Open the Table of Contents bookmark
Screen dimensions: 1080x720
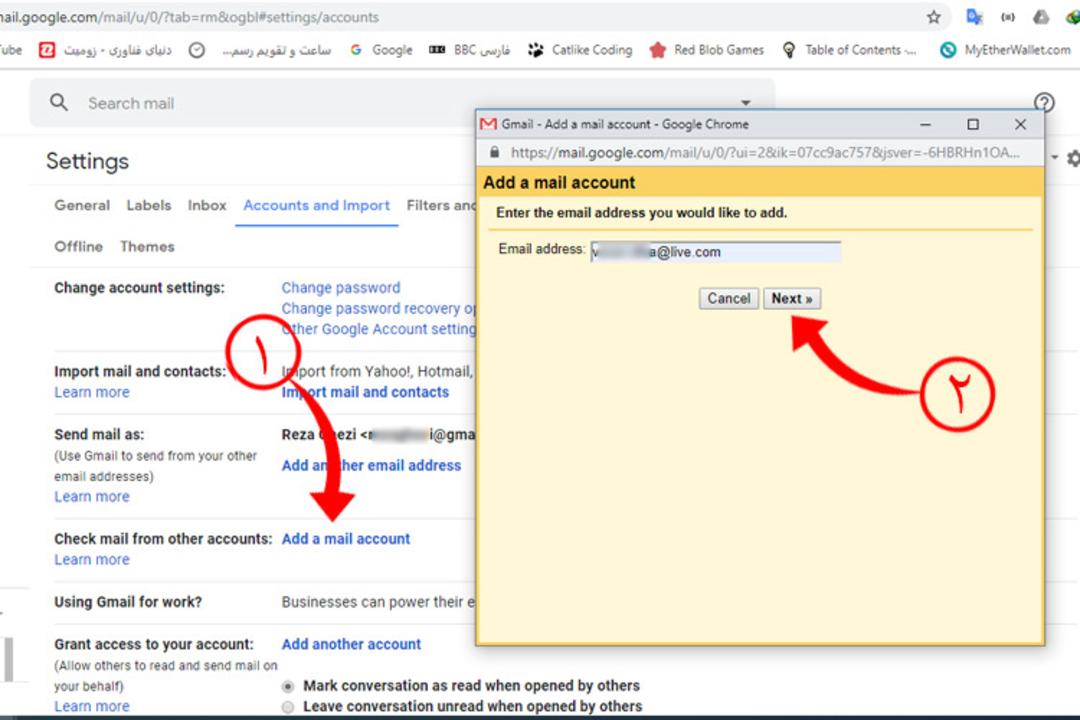click(x=849, y=50)
